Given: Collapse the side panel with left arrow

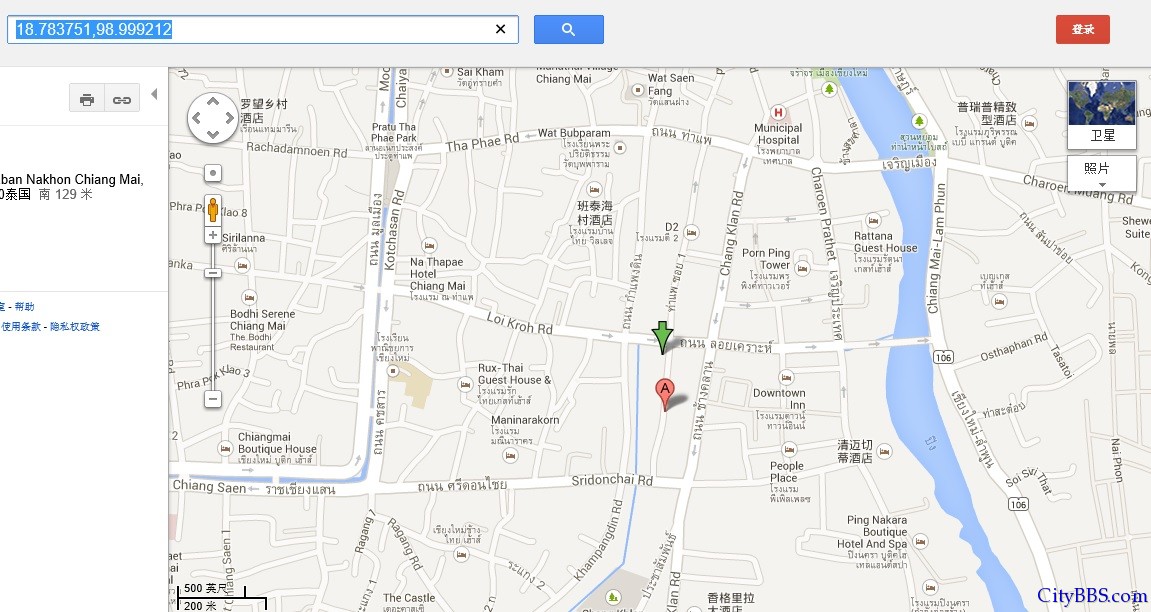Looking at the screenshot, I should tap(154, 94).
